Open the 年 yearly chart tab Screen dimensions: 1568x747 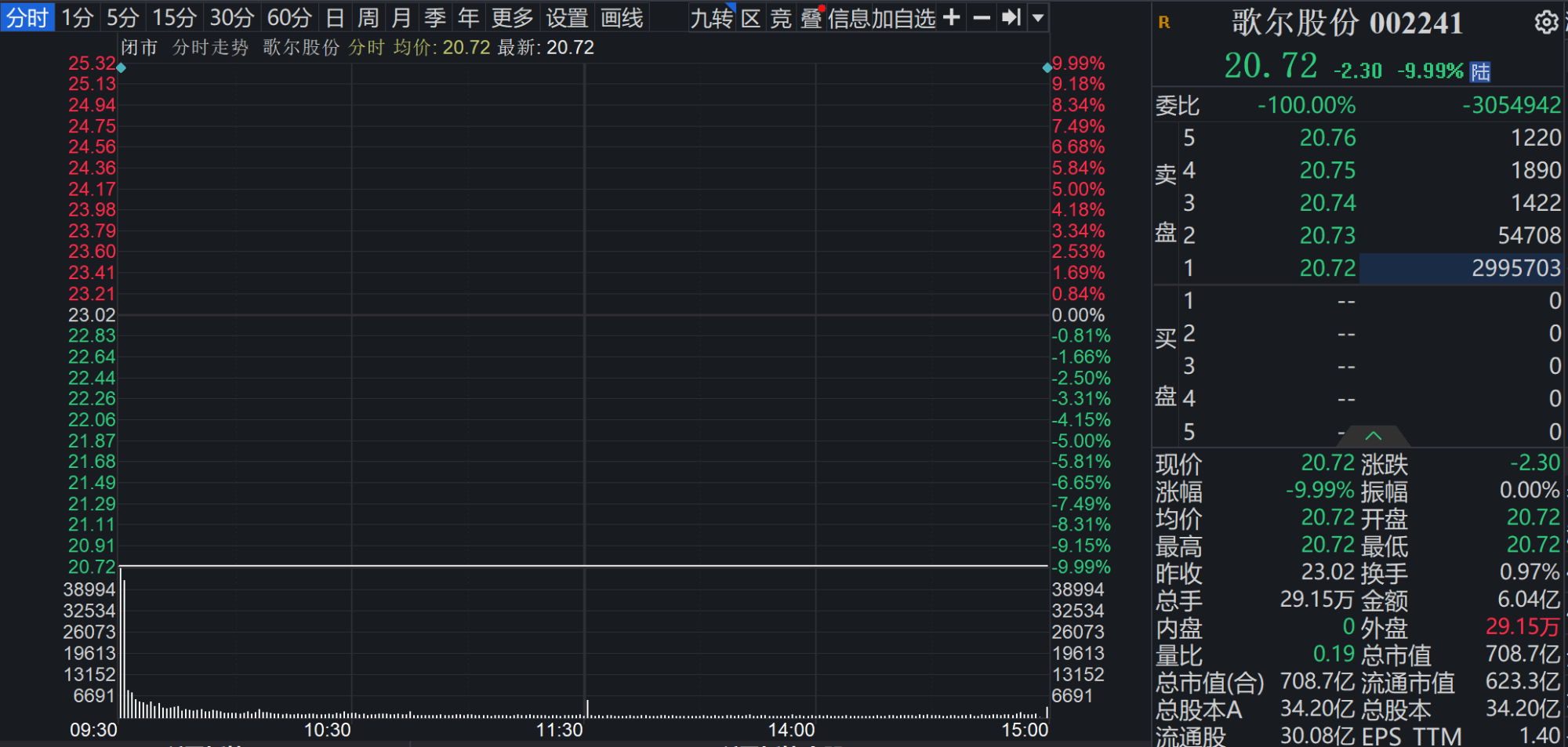pyautogui.click(x=468, y=17)
